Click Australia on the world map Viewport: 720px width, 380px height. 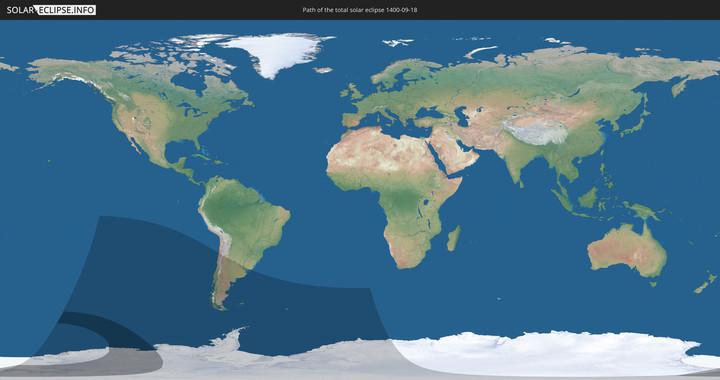627,250
